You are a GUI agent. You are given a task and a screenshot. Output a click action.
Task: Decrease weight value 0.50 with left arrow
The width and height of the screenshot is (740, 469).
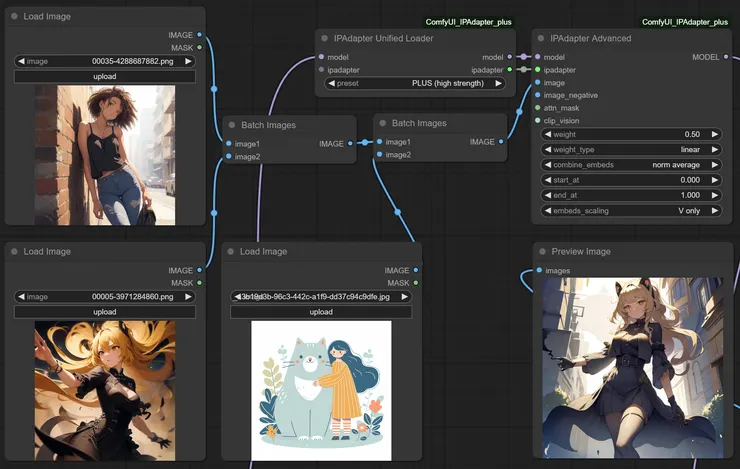pyautogui.click(x=547, y=134)
